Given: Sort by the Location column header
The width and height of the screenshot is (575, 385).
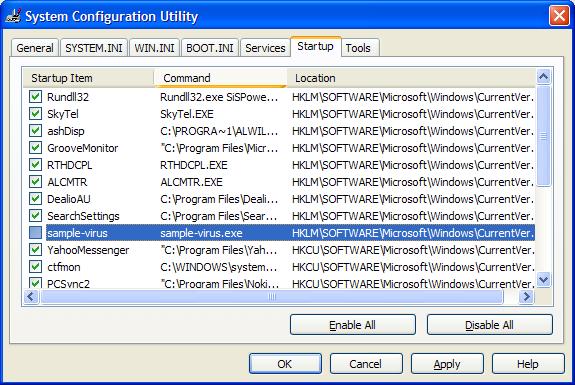Looking at the screenshot, I should pos(411,78).
